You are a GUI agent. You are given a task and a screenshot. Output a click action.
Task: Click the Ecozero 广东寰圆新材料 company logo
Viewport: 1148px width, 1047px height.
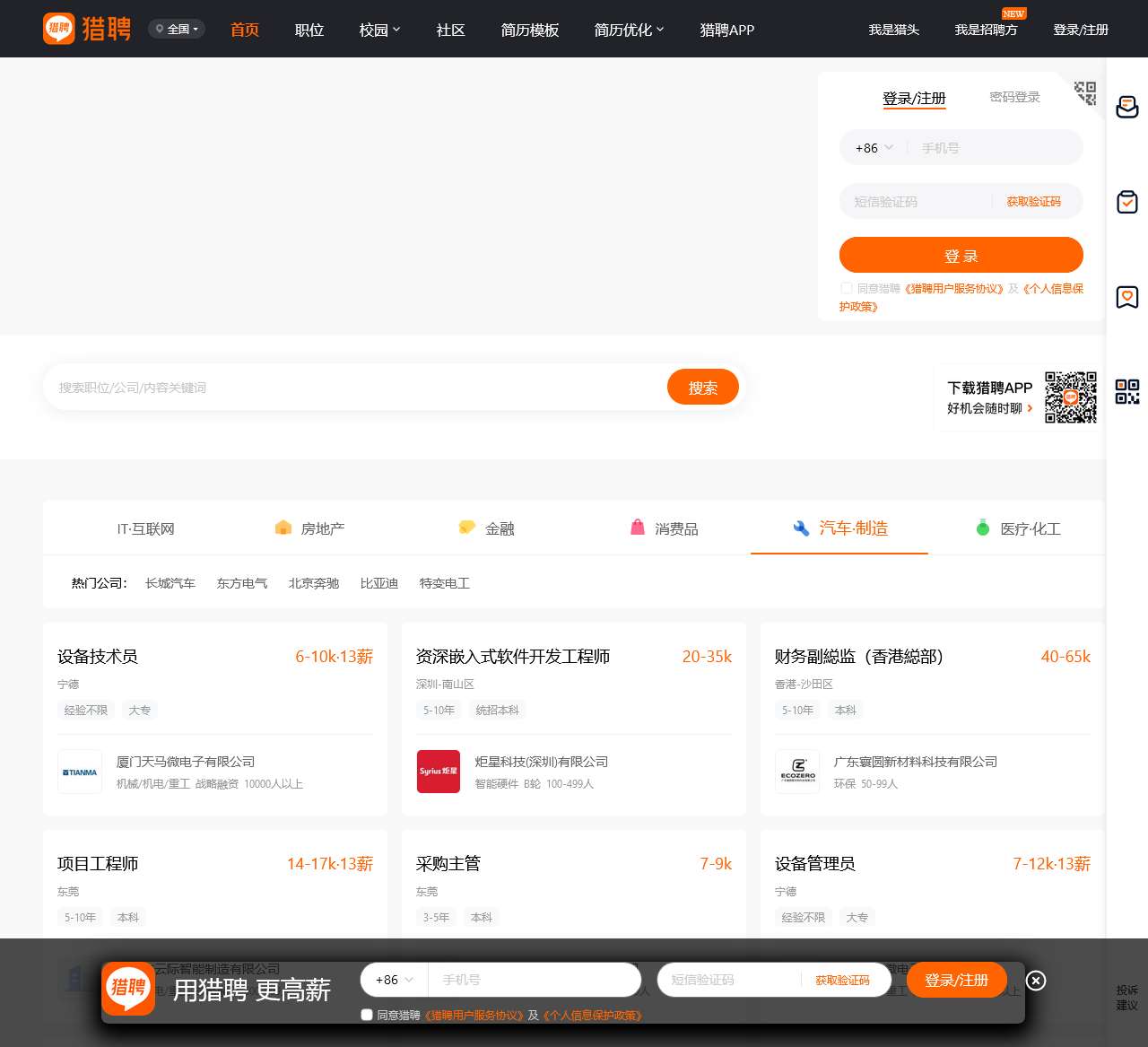tap(797, 772)
